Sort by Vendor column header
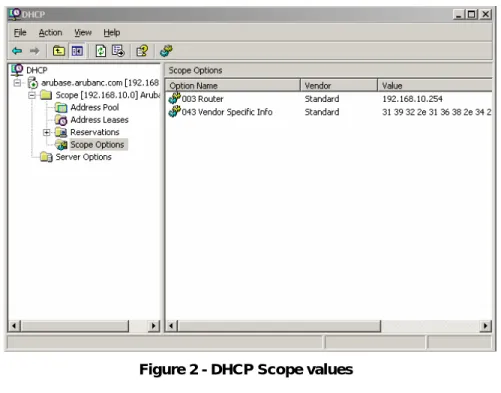Screen dimensions: 501x393 pyautogui.click(x=339, y=86)
